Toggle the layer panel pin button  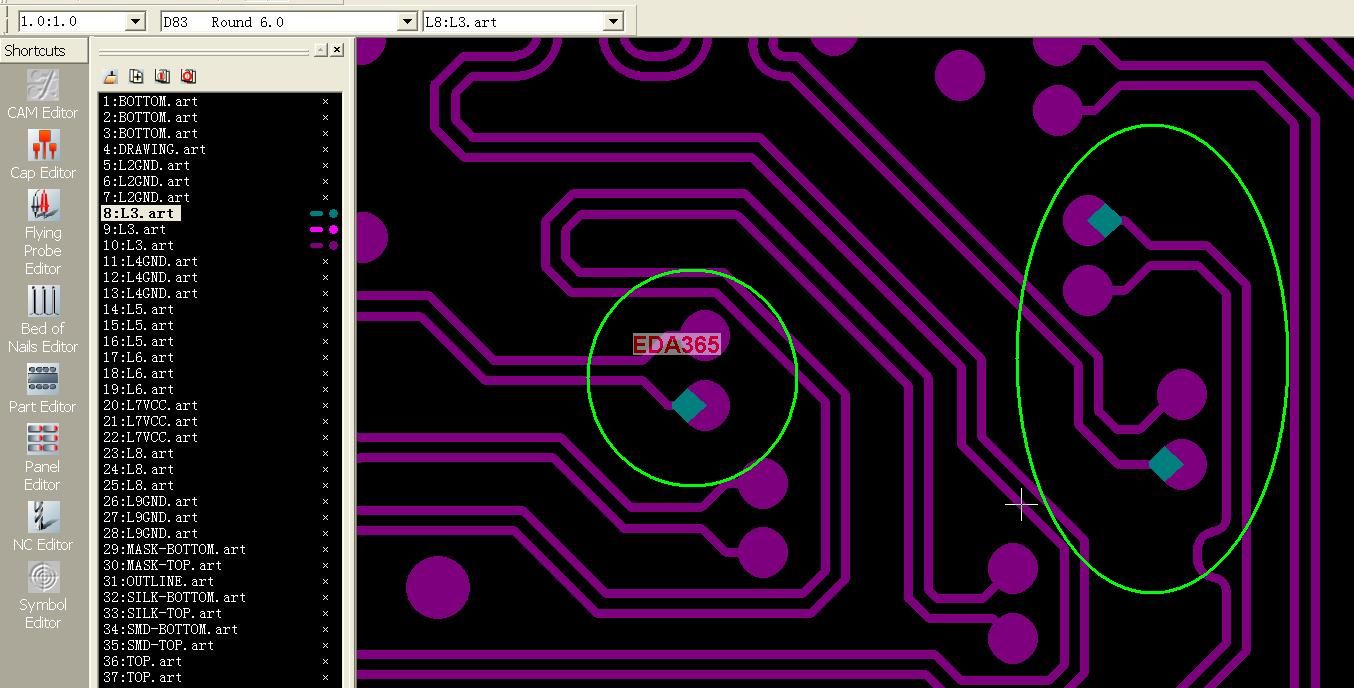click(320, 50)
